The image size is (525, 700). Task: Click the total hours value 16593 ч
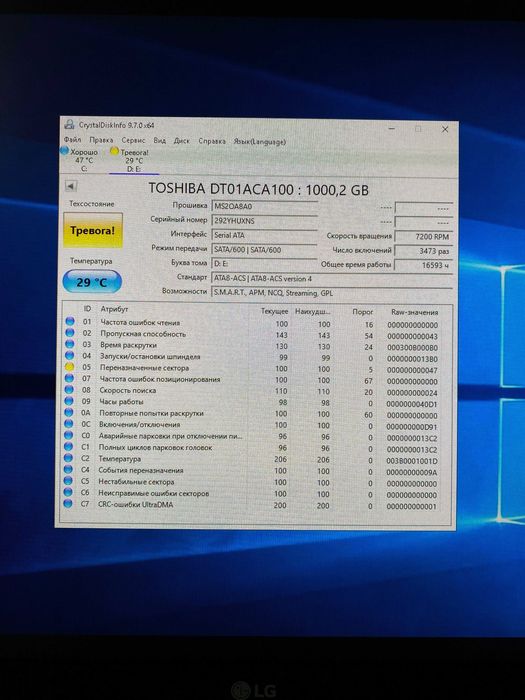click(x=424, y=265)
